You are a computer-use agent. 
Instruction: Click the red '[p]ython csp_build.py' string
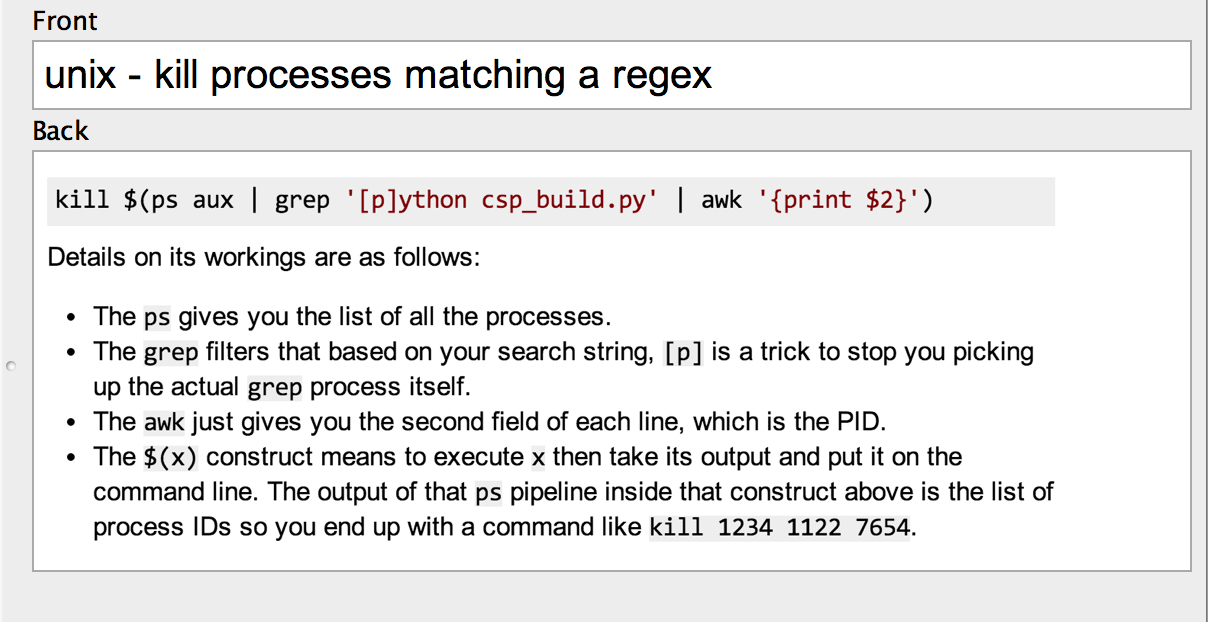[x=501, y=200]
